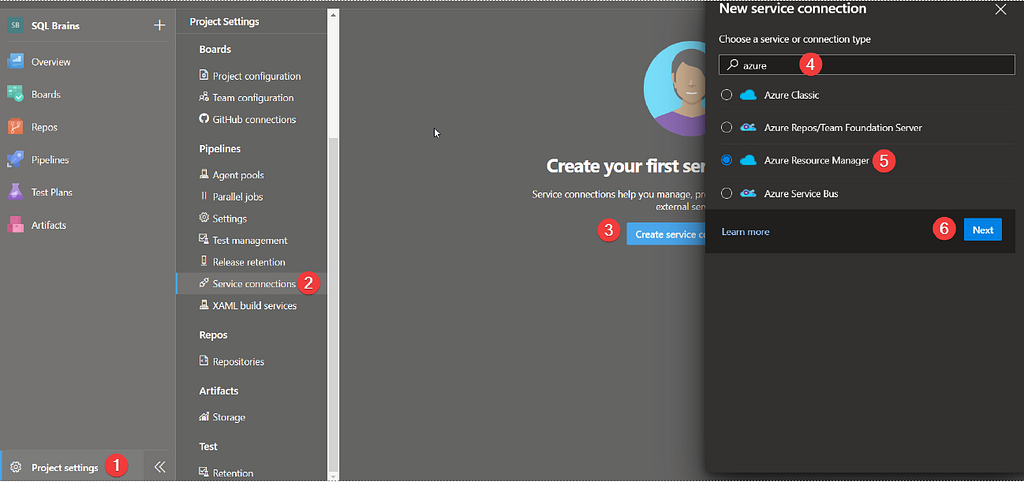Select Azure Repos/Team Foundation Server radio button
Screen dimensions: 1024x482
(726, 127)
